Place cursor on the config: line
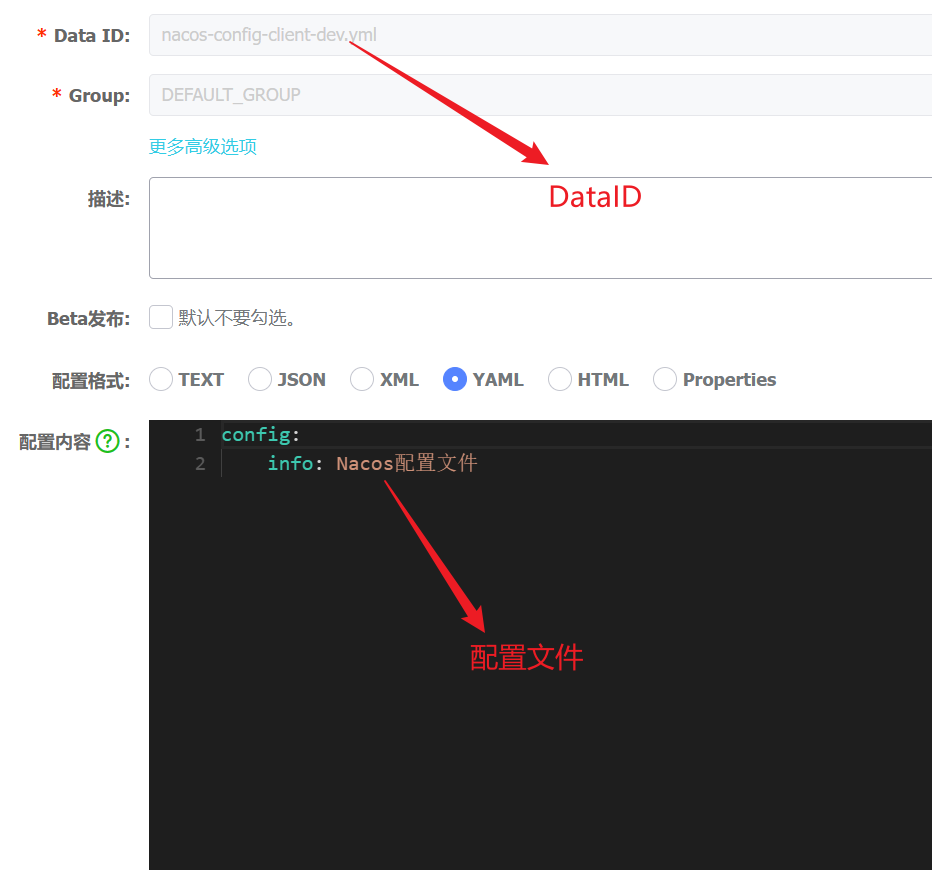 (x=260, y=434)
